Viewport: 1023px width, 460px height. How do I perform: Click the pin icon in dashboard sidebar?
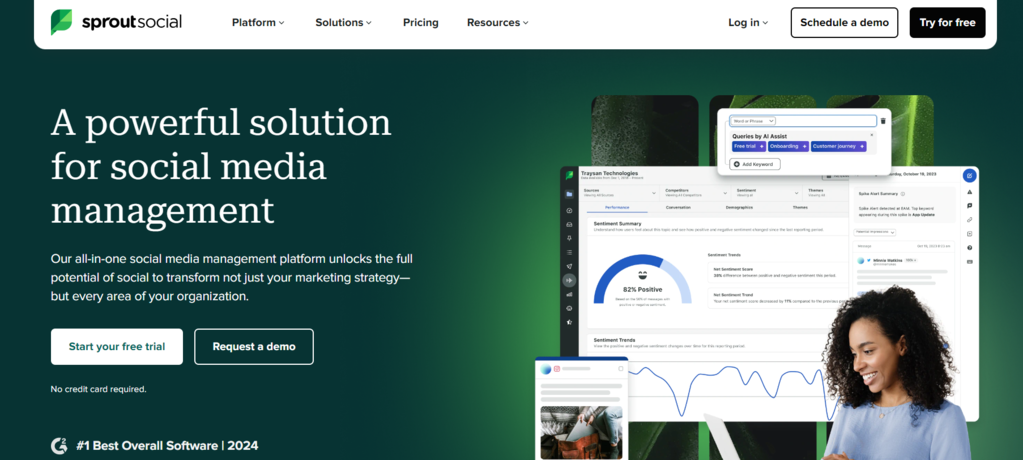(x=570, y=238)
